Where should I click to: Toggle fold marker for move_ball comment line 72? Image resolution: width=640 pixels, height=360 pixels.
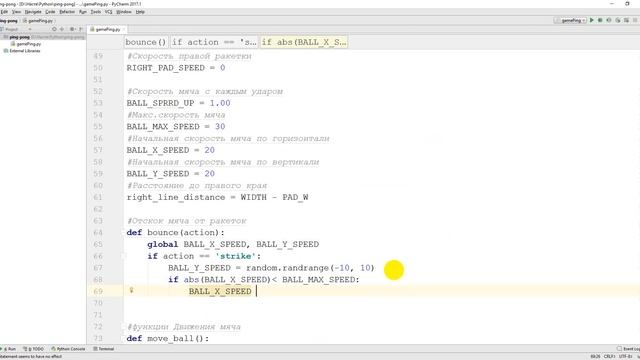tap(123, 327)
